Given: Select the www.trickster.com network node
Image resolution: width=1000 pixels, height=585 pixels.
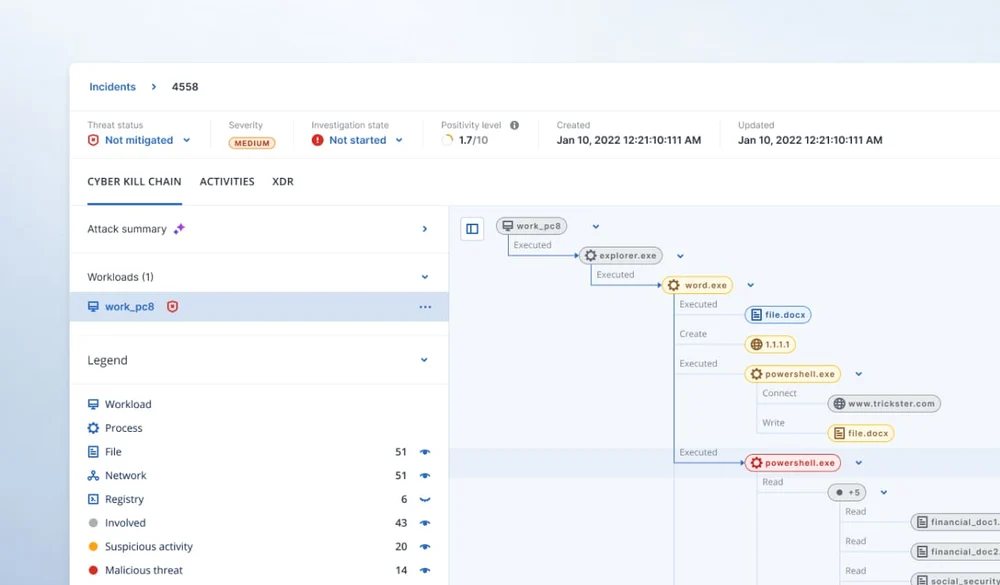Looking at the screenshot, I should [884, 403].
